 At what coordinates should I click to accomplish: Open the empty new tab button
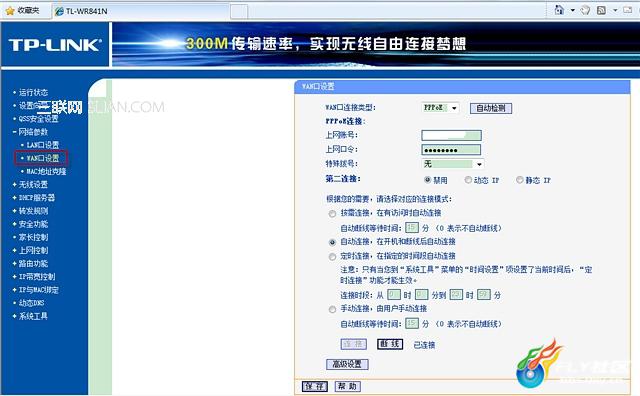pos(239,11)
